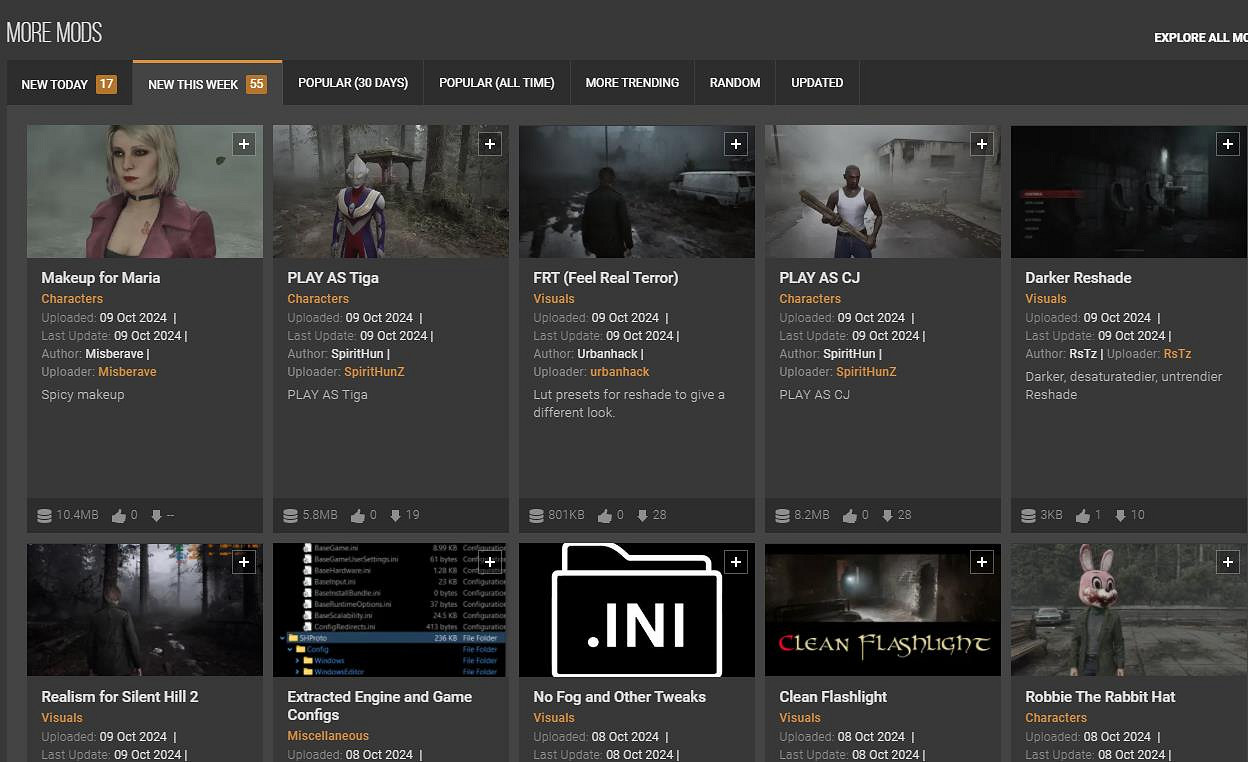The width and height of the screenshot is (1248, 762).
Task: Click plus icon on Robbie The Rabbit Hat thumbnail
Action: coord(1228,563)
